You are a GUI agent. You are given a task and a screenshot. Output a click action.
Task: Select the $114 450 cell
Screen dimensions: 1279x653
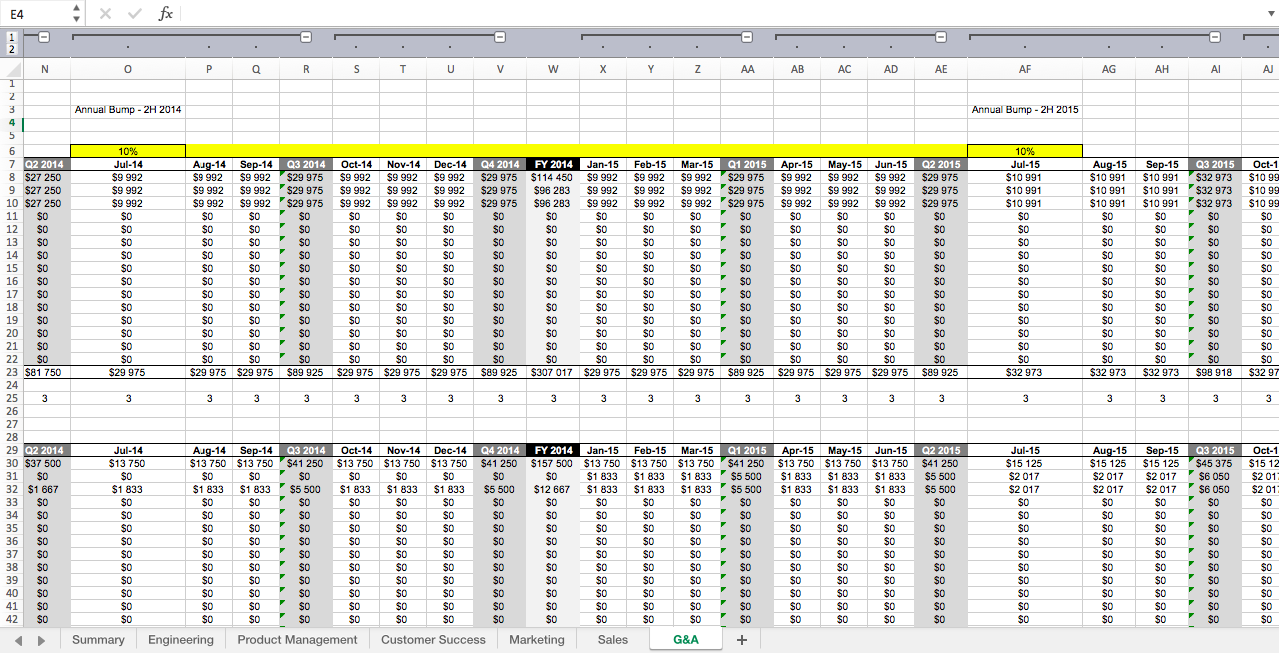click(x=553, y=177)
